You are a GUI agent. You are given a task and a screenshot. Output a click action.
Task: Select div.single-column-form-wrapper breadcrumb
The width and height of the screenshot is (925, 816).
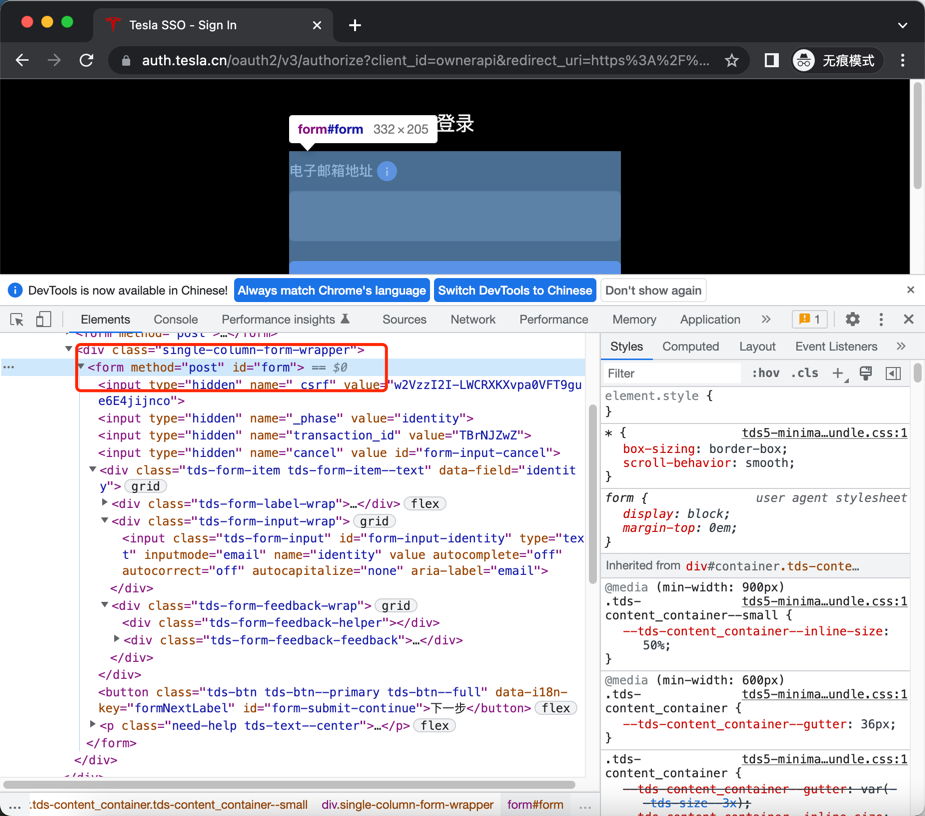click(x=407, y=805)
